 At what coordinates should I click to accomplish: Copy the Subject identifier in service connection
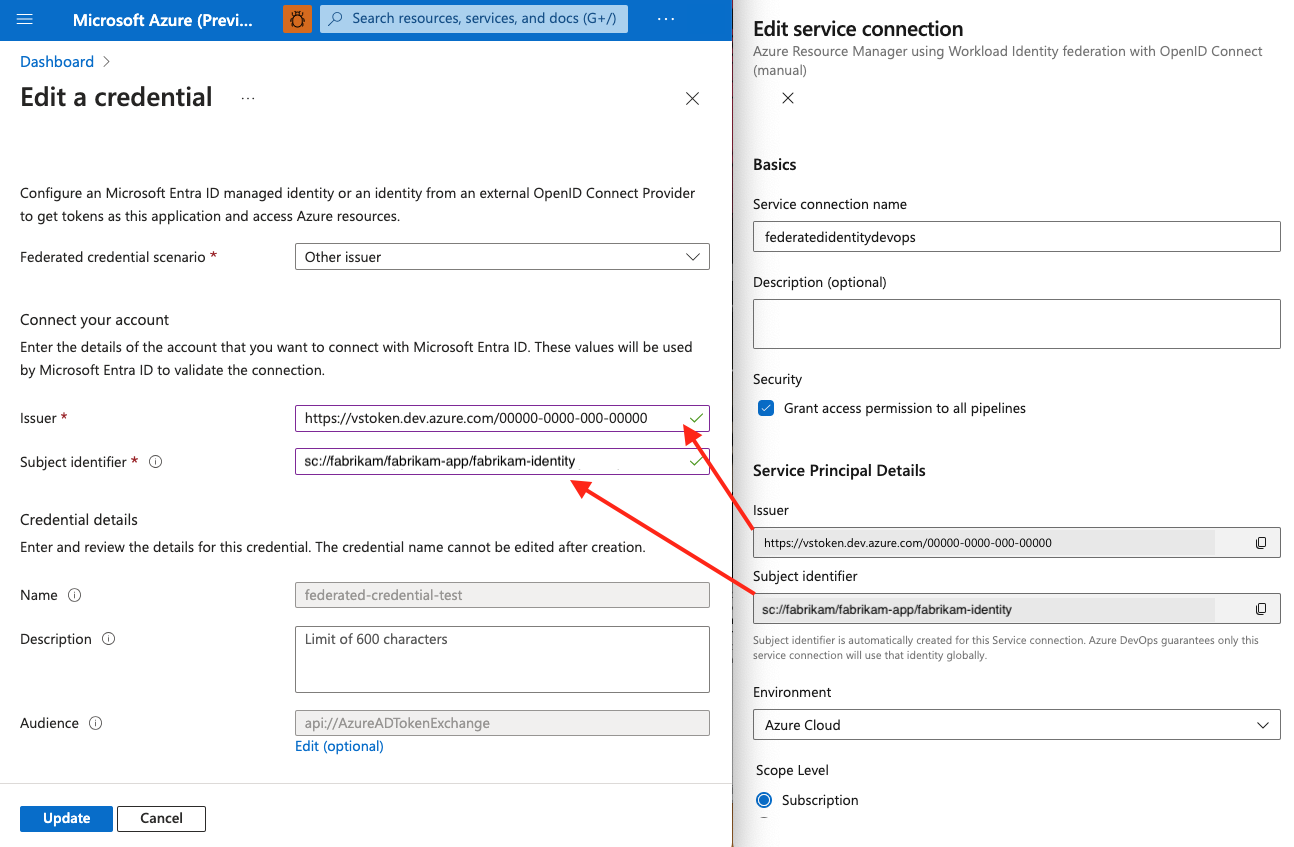[1261, 609]
